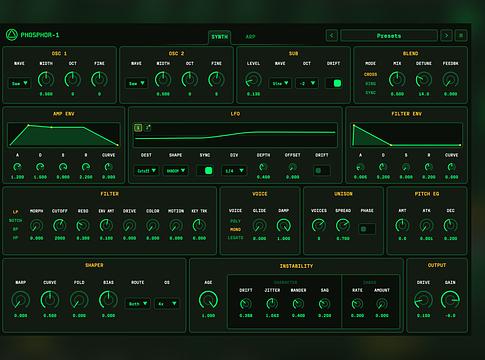Image resolution: width=485 pixels, height=360 pixels.
Task: Click the SUB level knob
Action: (x=253, y=80)
